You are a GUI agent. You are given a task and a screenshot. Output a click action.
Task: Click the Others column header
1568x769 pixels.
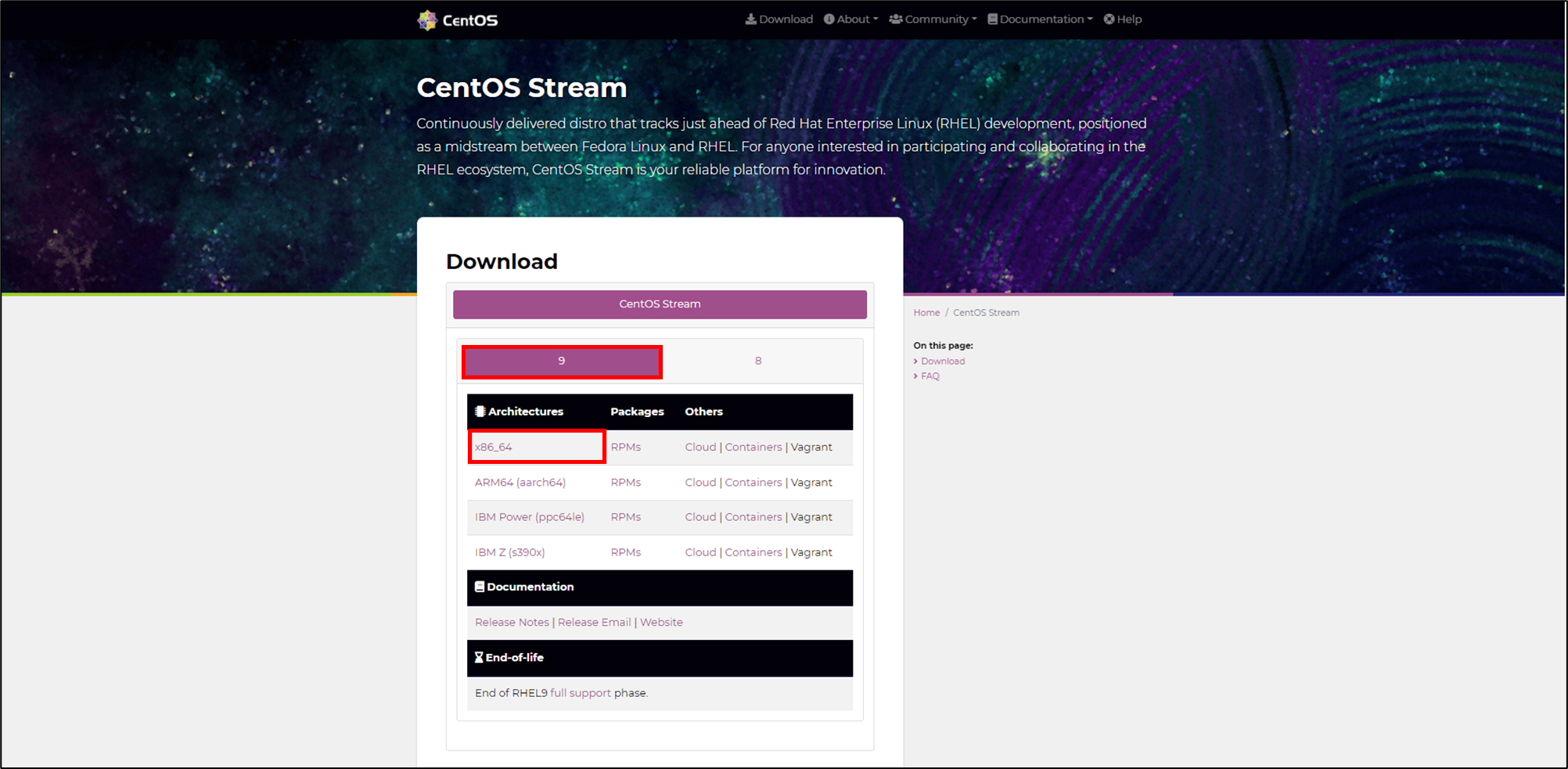(703, 411)
